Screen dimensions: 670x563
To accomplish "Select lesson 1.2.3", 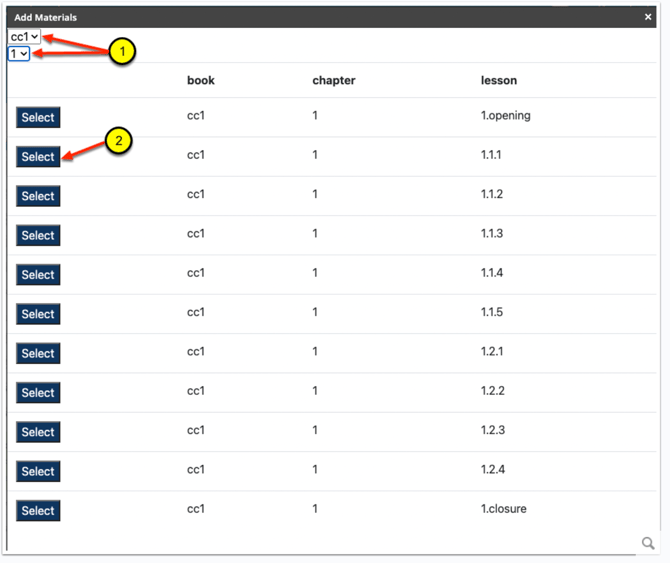I will point(38,431).
